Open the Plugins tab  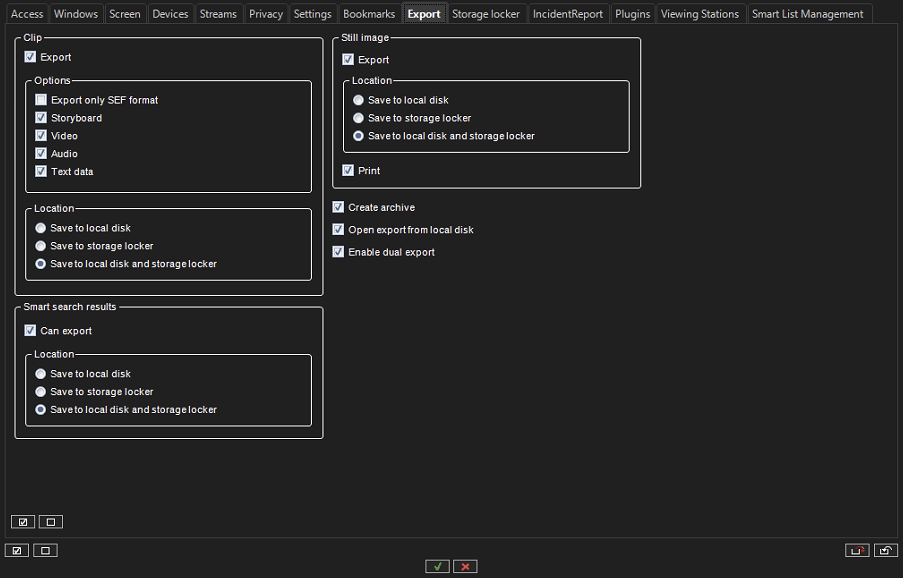tap(632, 14)
